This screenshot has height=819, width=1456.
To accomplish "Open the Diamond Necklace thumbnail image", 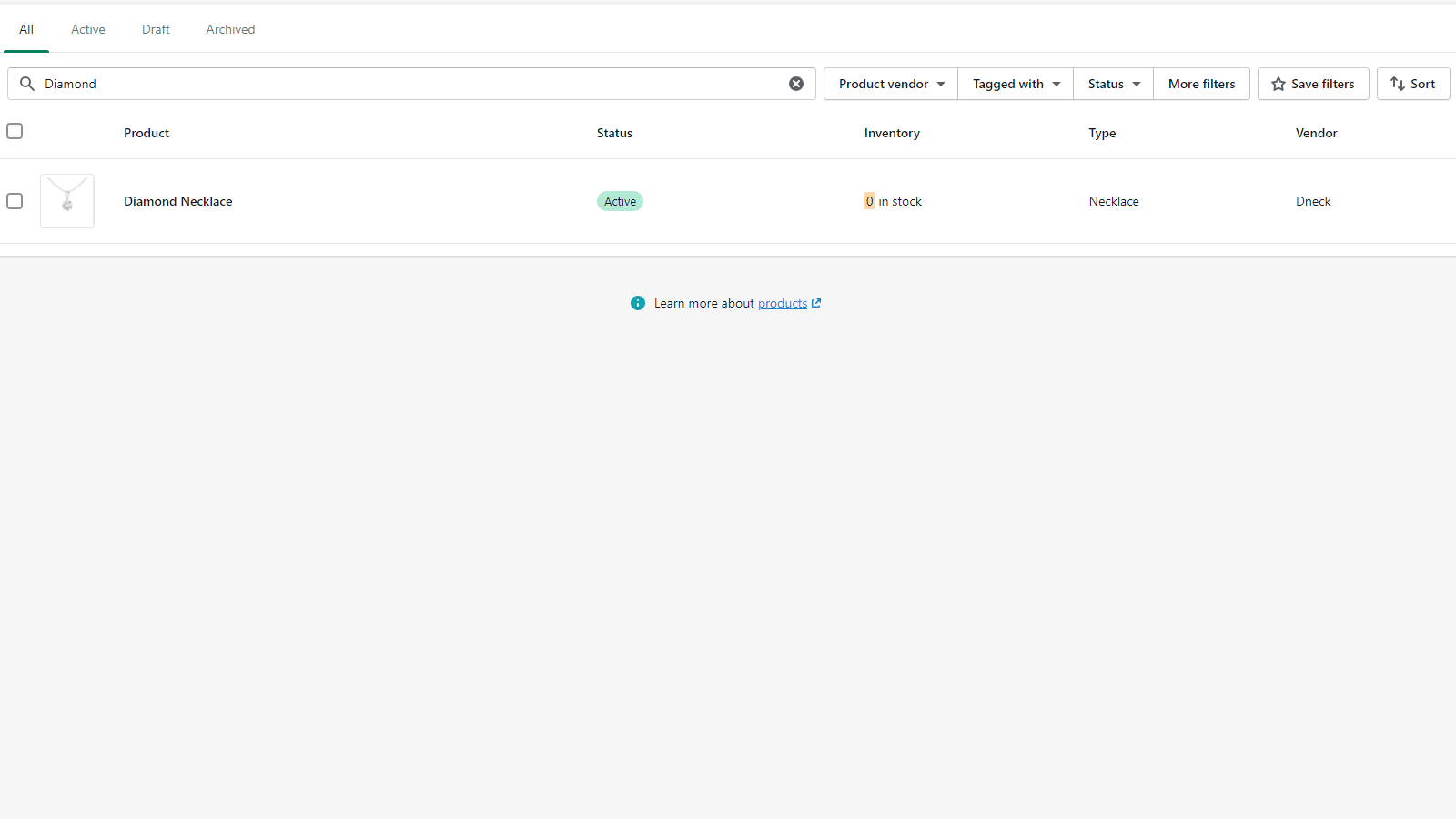I will pos(67,201).
